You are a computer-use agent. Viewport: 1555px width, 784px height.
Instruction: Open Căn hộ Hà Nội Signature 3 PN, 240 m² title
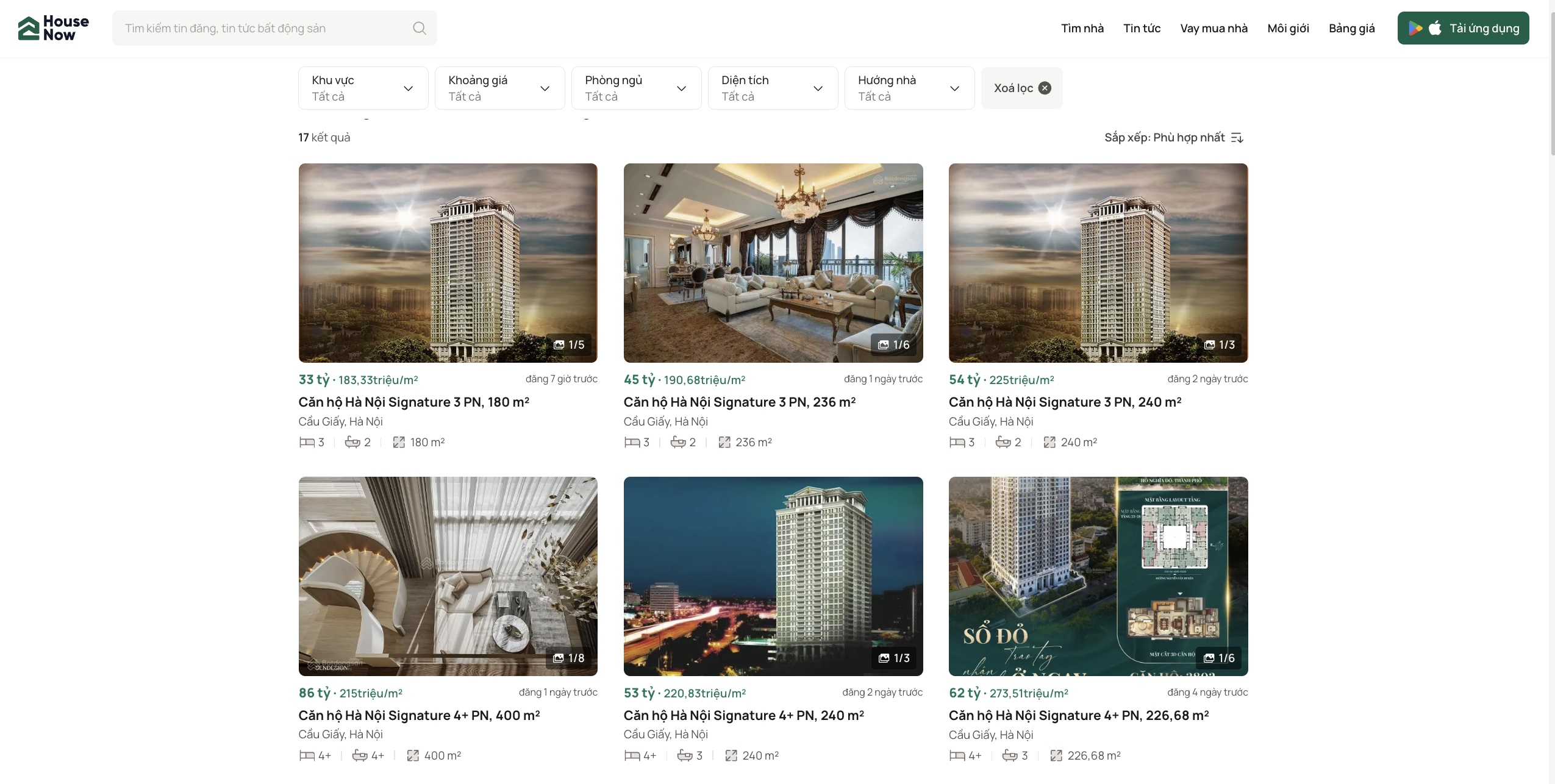pos(1065,402)
